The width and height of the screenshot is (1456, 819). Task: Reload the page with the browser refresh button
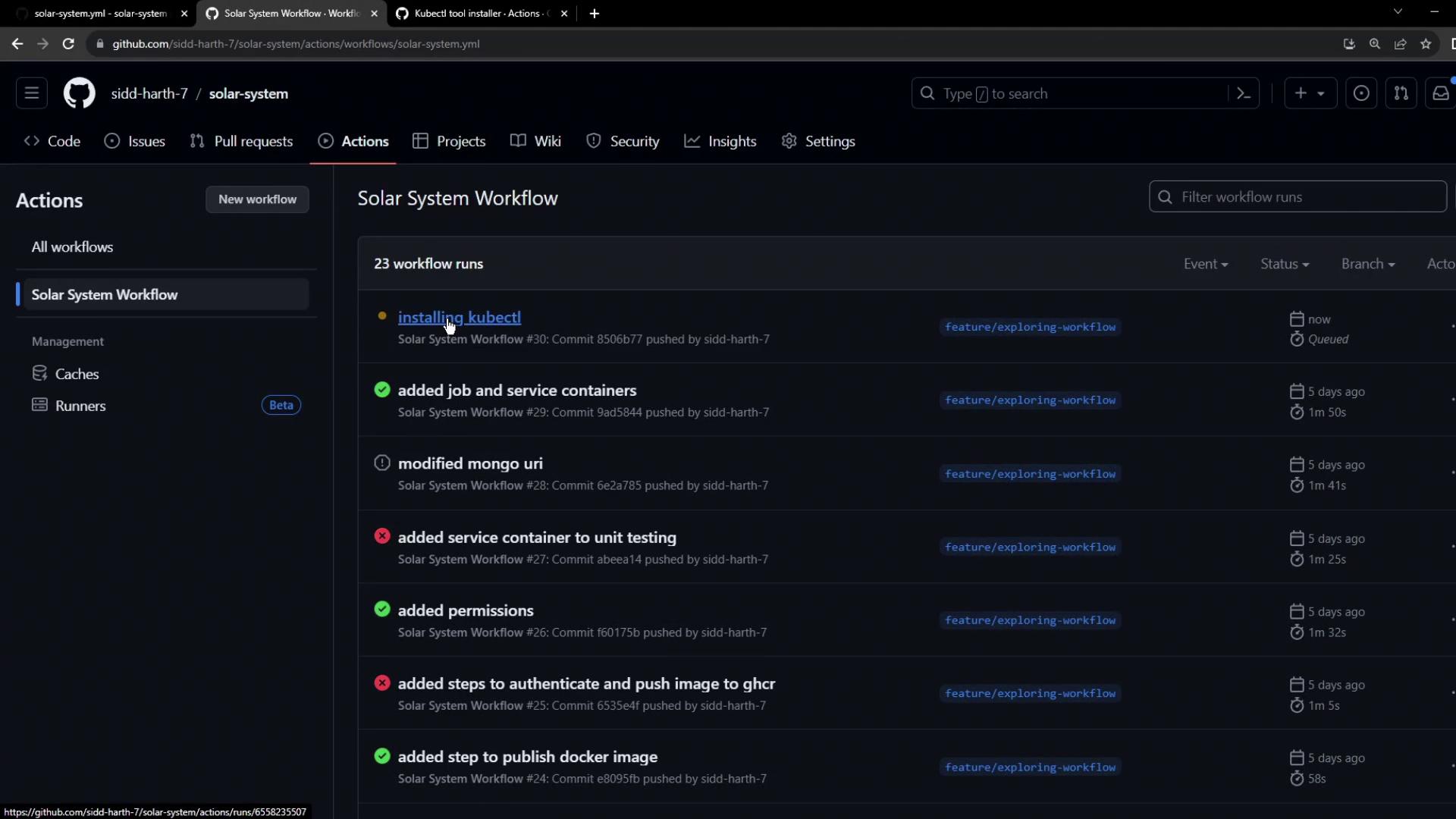point(68,44)
